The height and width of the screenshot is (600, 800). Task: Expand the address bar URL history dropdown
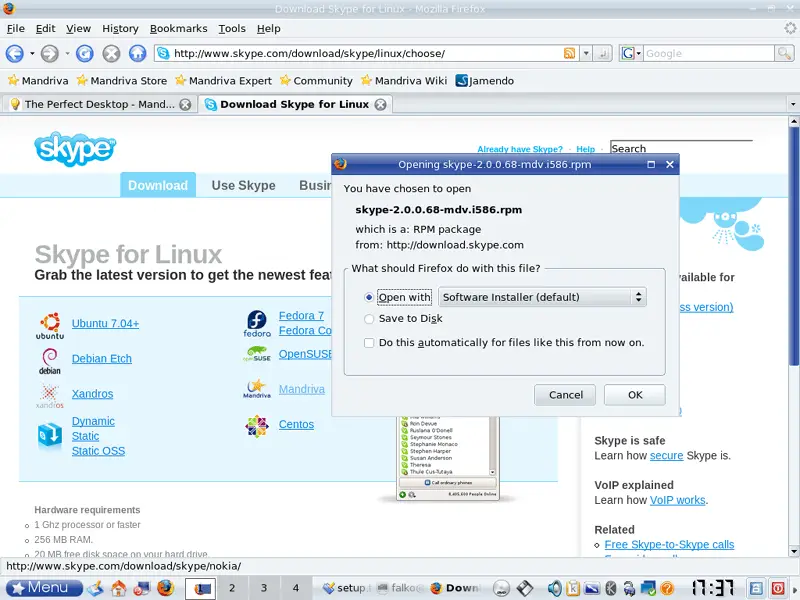click(586, 53)
